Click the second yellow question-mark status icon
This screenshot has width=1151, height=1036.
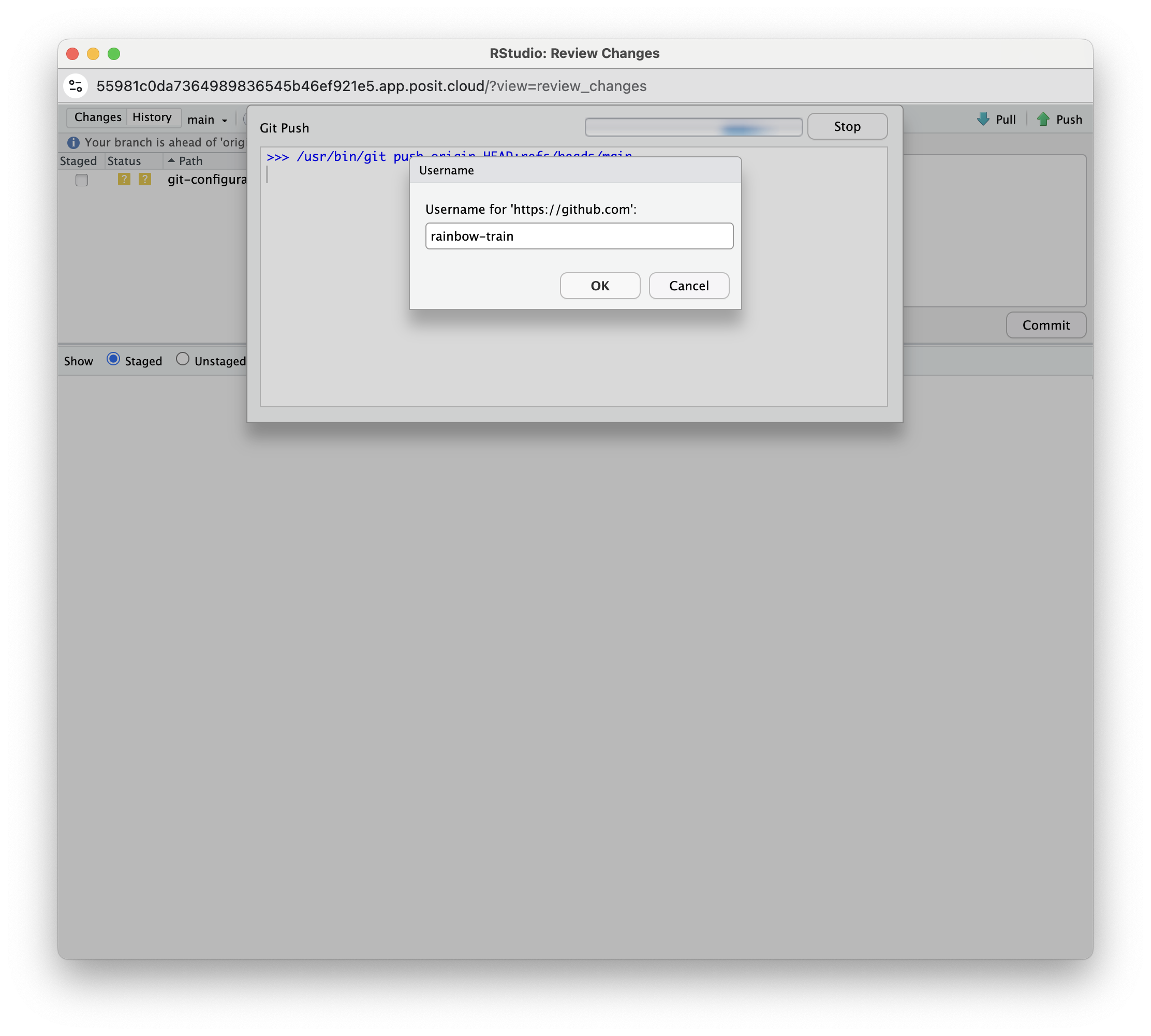click(145, 179)
